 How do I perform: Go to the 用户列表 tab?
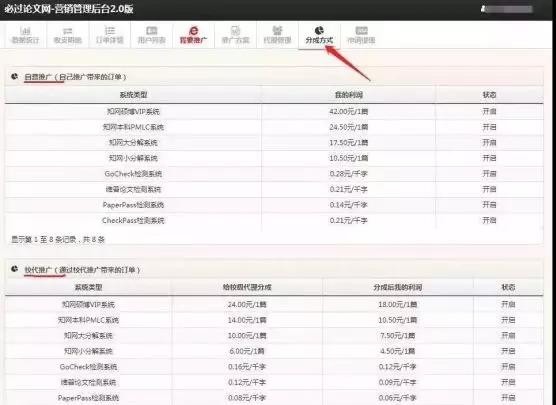pyautogui.click(x=151, y=35)
